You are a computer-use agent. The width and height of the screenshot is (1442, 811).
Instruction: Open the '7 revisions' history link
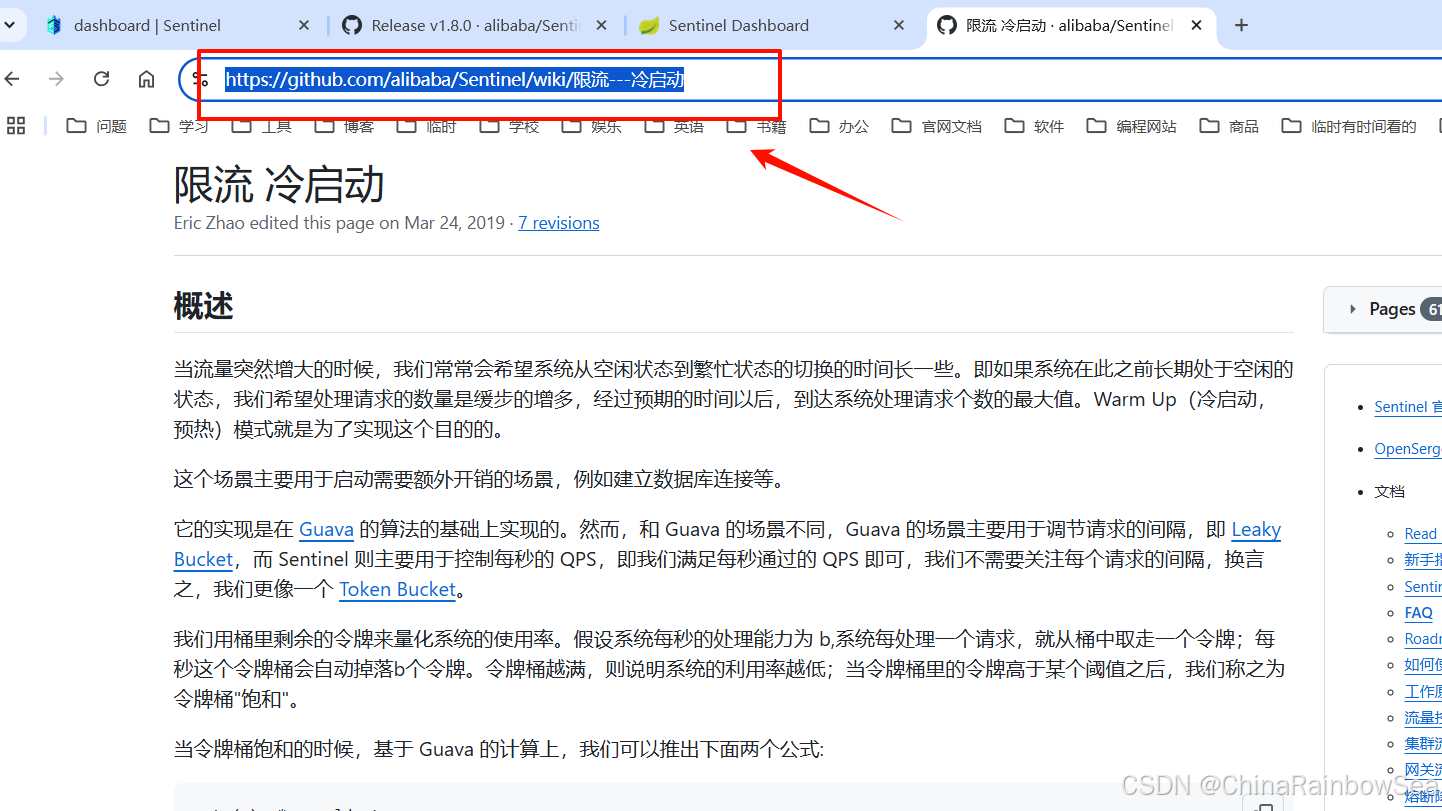click(559, 223)
